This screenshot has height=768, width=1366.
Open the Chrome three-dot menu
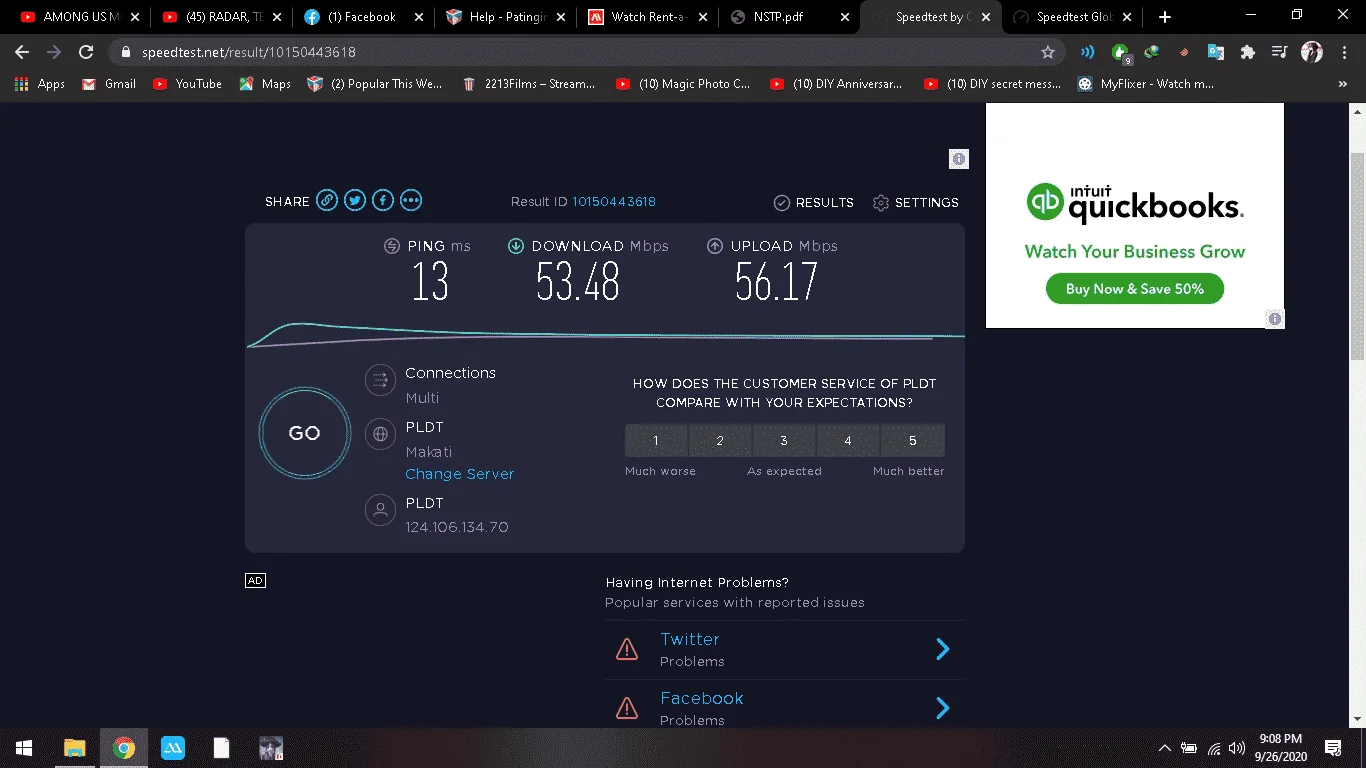coord(1344,52)
